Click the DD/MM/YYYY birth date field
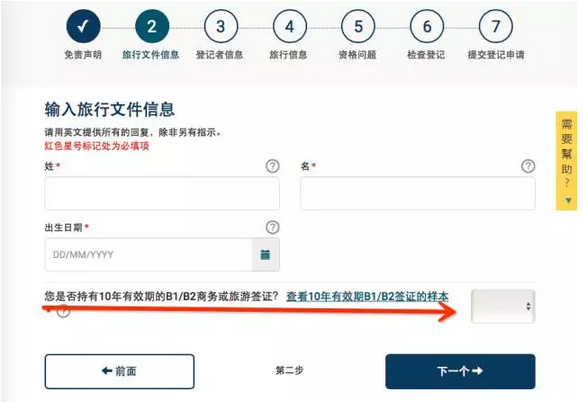The image size is (583, 402). (x=149, y=255)
